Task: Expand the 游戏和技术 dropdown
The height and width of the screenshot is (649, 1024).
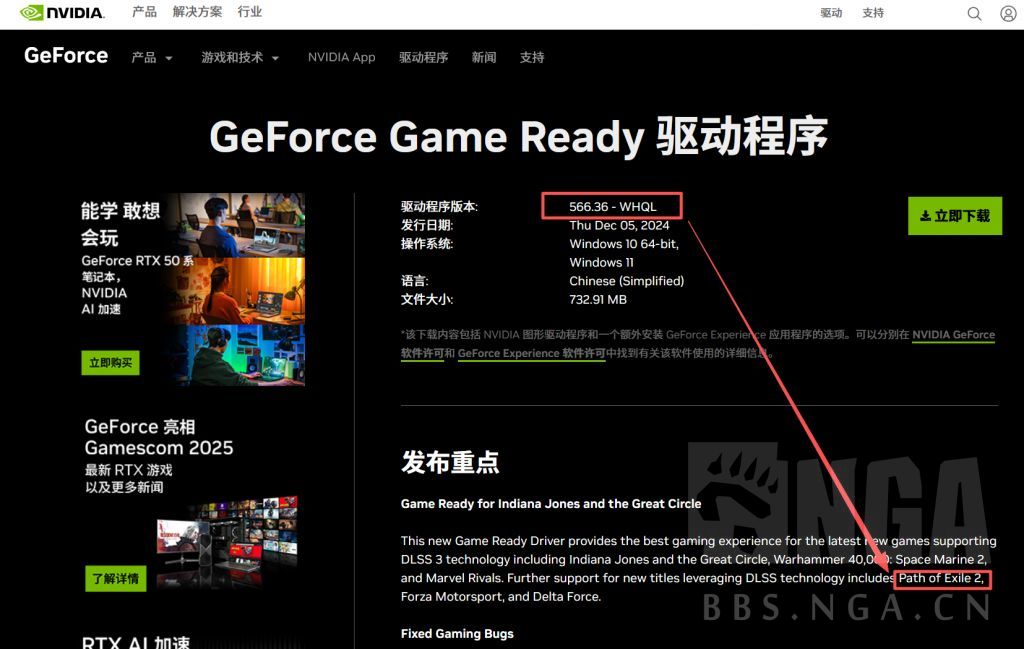Action: click(240, 58)
